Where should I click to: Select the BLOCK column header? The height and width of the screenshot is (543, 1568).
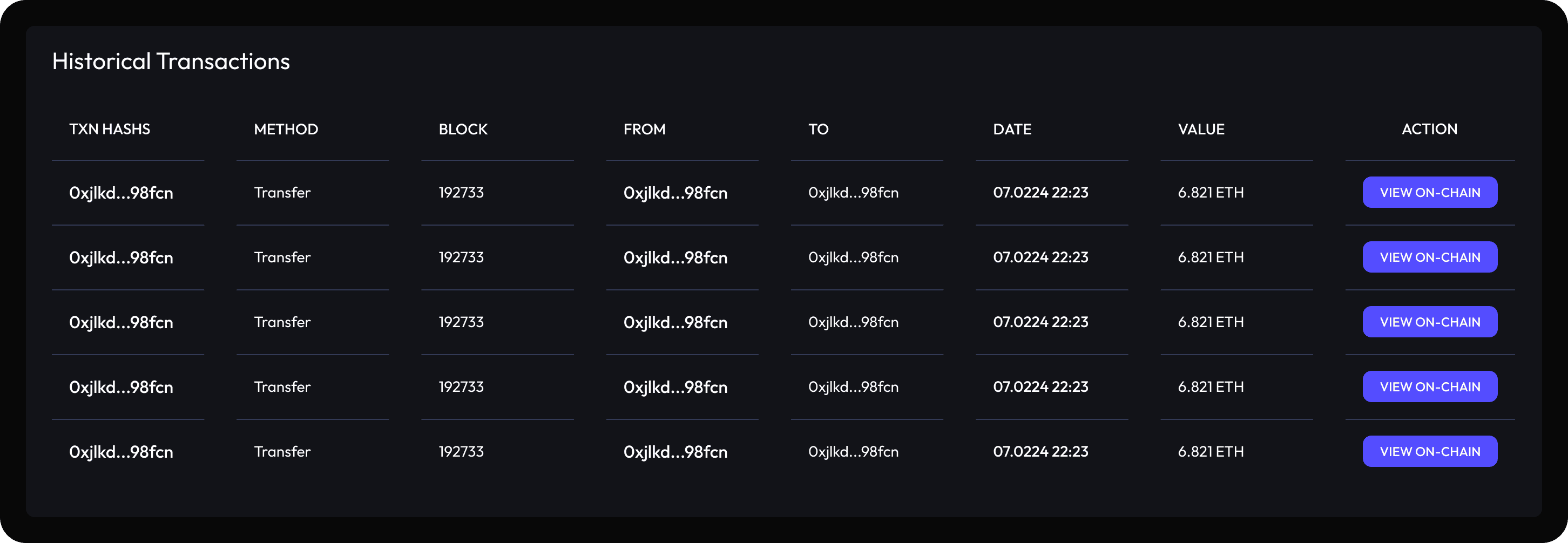click(x=463, y=129)
